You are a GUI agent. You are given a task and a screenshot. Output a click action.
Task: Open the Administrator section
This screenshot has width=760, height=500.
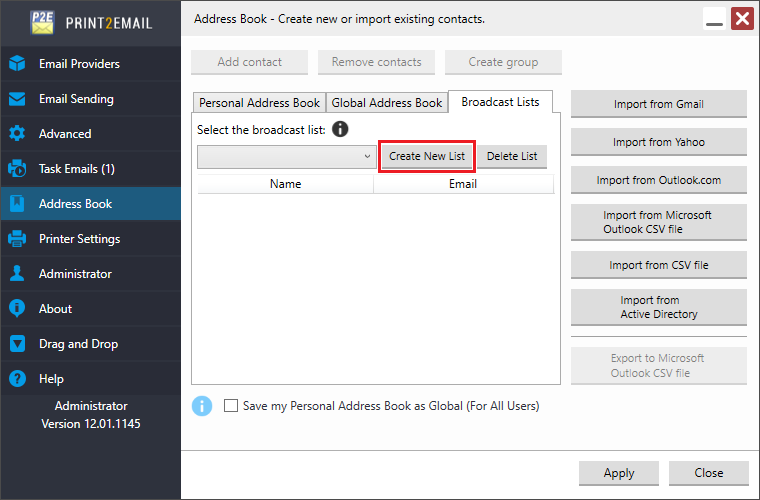click(x=91, y=273)
